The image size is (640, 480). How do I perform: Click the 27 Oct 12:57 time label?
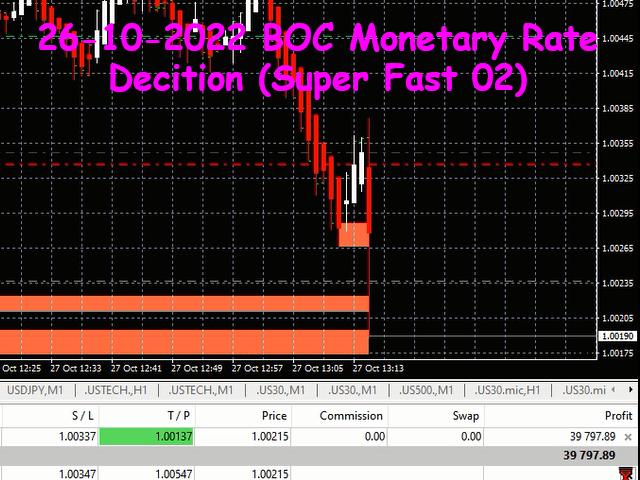[x=257, y=369]
